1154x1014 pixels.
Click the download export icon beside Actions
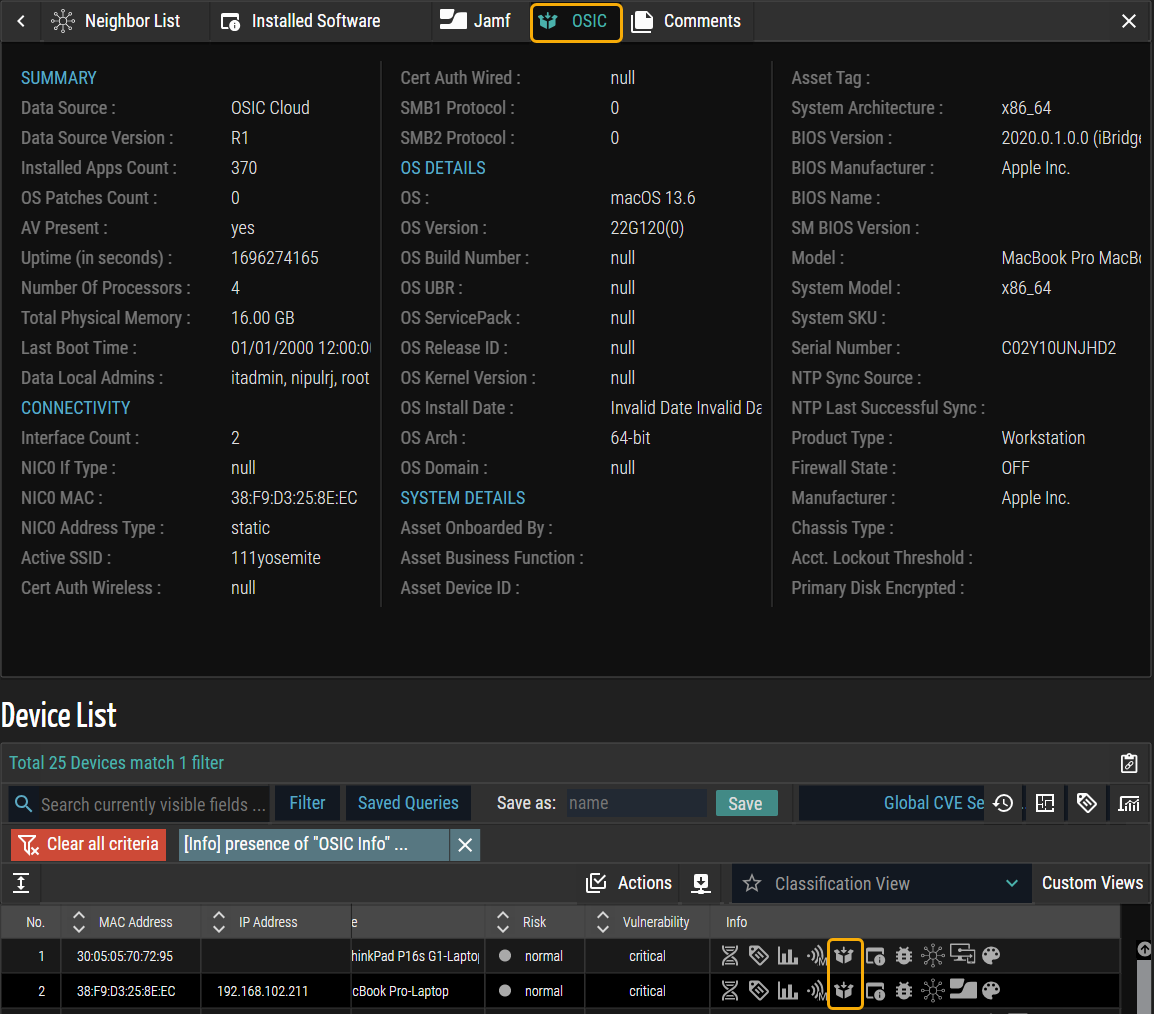click(x=701, y=883)
